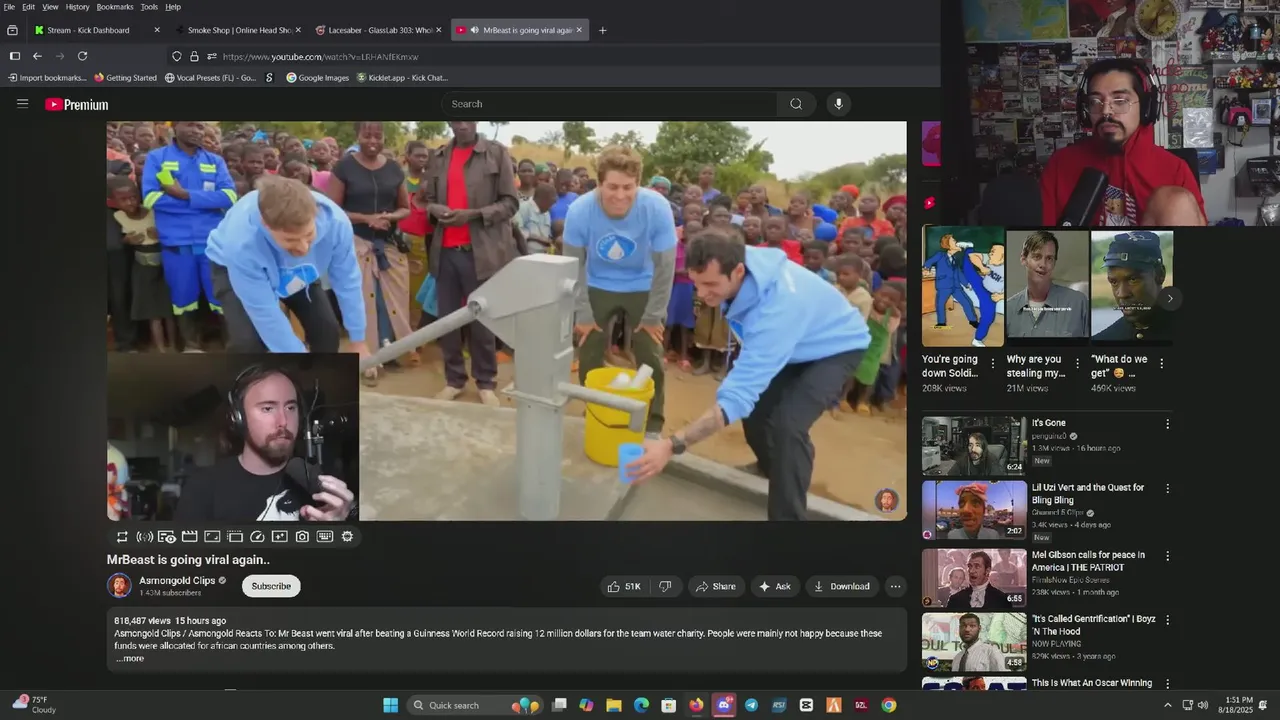1280x720 pixels.
Task: Click the YouTube Premium logo
Action: (77, 104)
